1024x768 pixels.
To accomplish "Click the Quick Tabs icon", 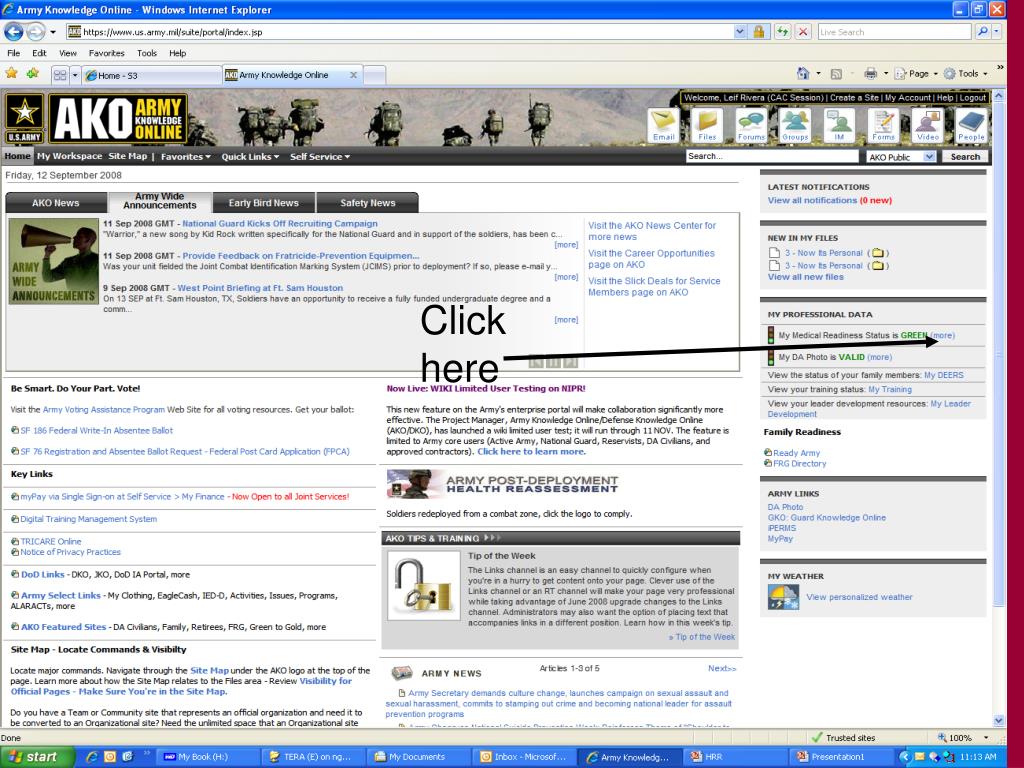I will (60, 75).
